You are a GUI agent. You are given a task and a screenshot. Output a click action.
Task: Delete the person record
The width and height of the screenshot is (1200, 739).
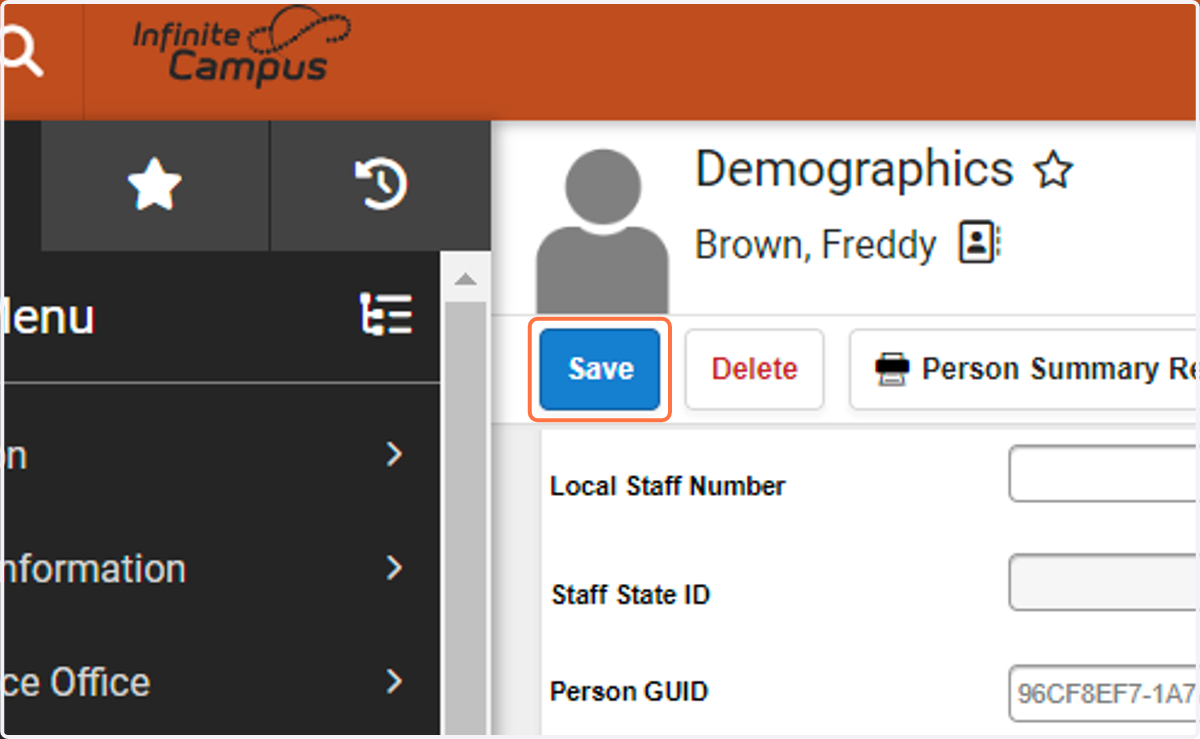tap(754, 369)
